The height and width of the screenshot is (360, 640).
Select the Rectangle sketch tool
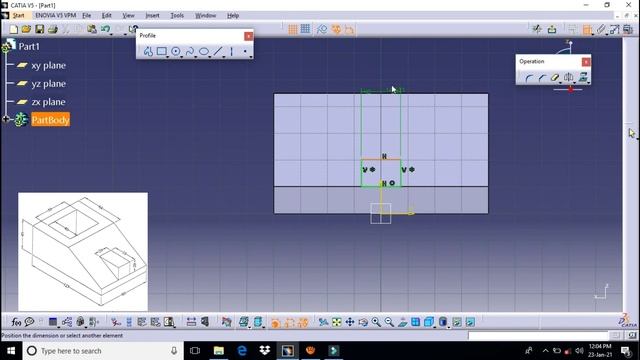tap(162, 51)
